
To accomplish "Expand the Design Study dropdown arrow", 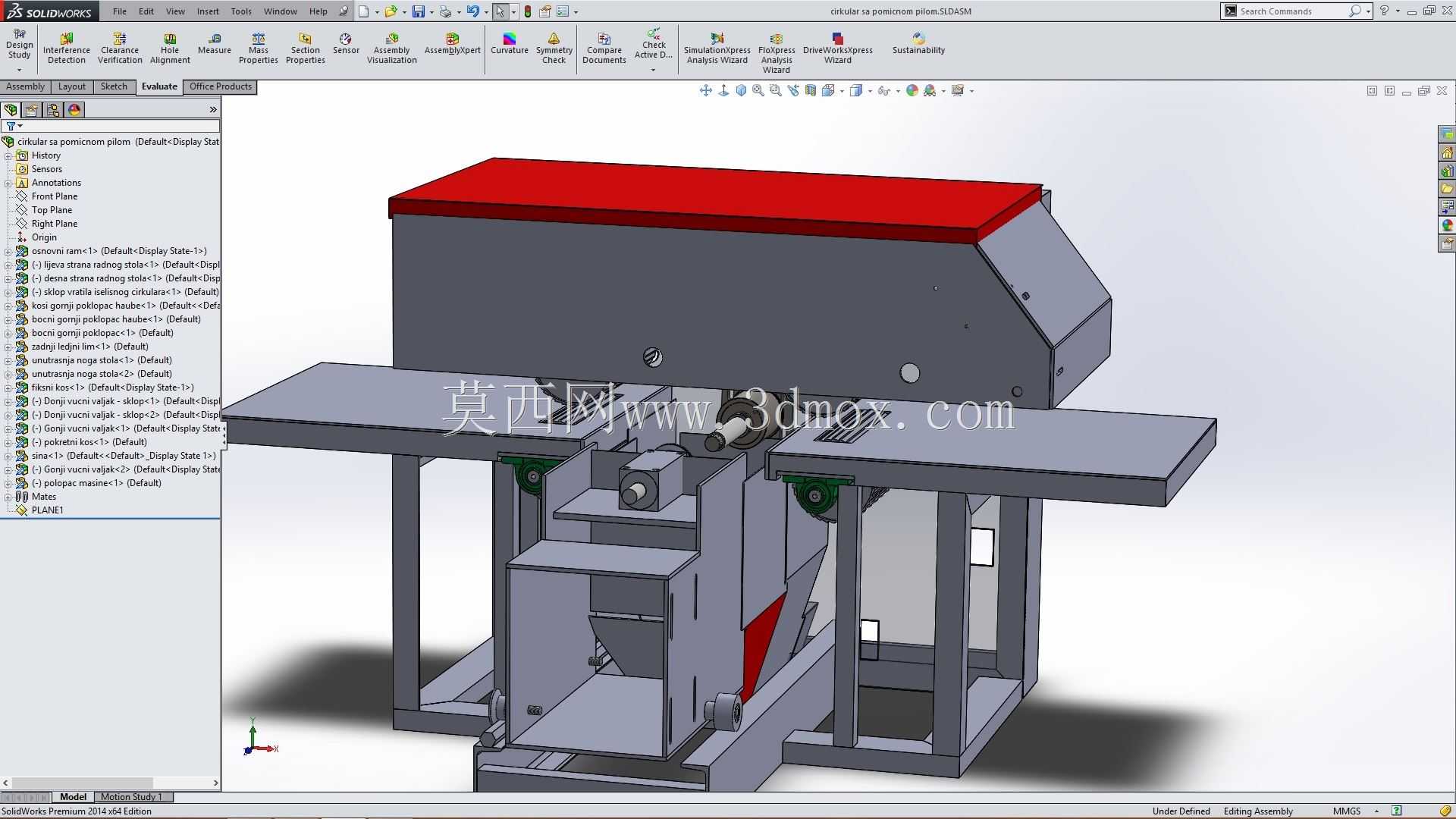I will coord(19,71).
